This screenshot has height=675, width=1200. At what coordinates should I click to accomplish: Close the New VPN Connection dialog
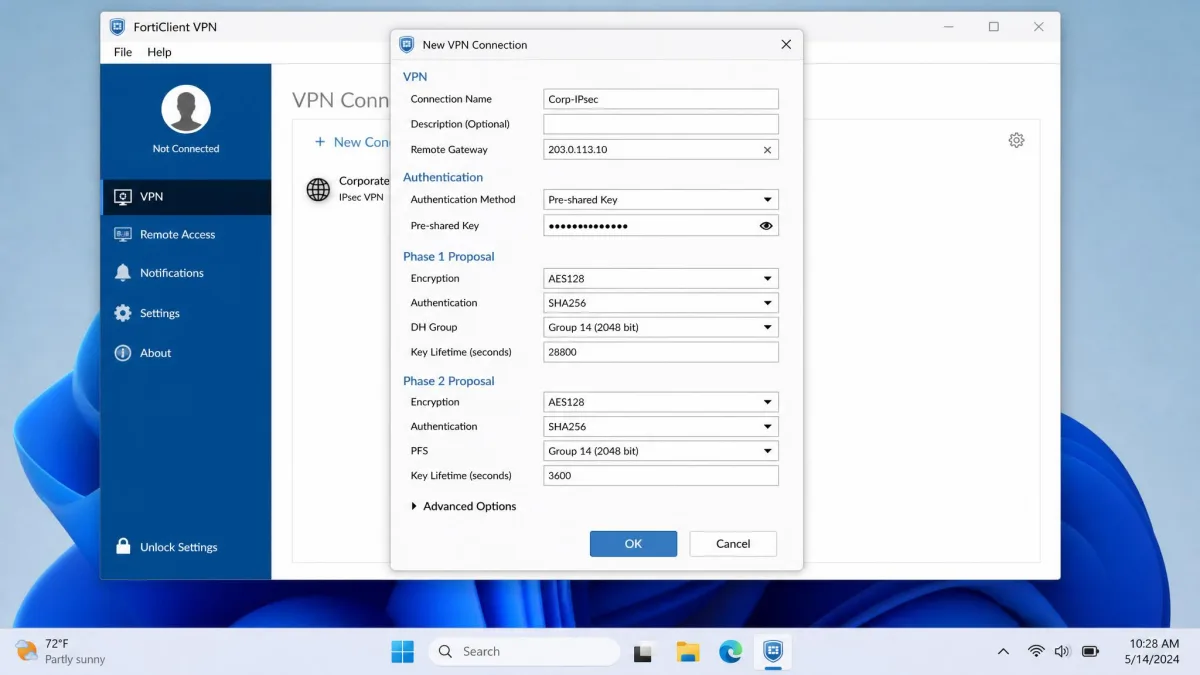click(786, 45)
